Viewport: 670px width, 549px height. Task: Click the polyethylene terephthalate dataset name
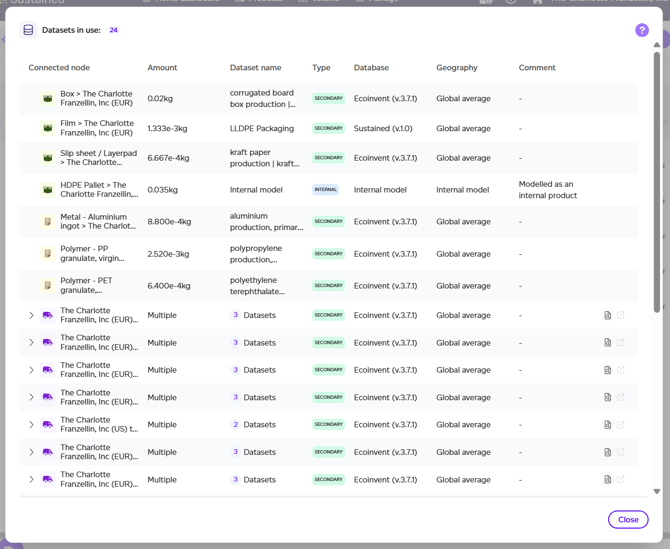click(x=257, y=285)
